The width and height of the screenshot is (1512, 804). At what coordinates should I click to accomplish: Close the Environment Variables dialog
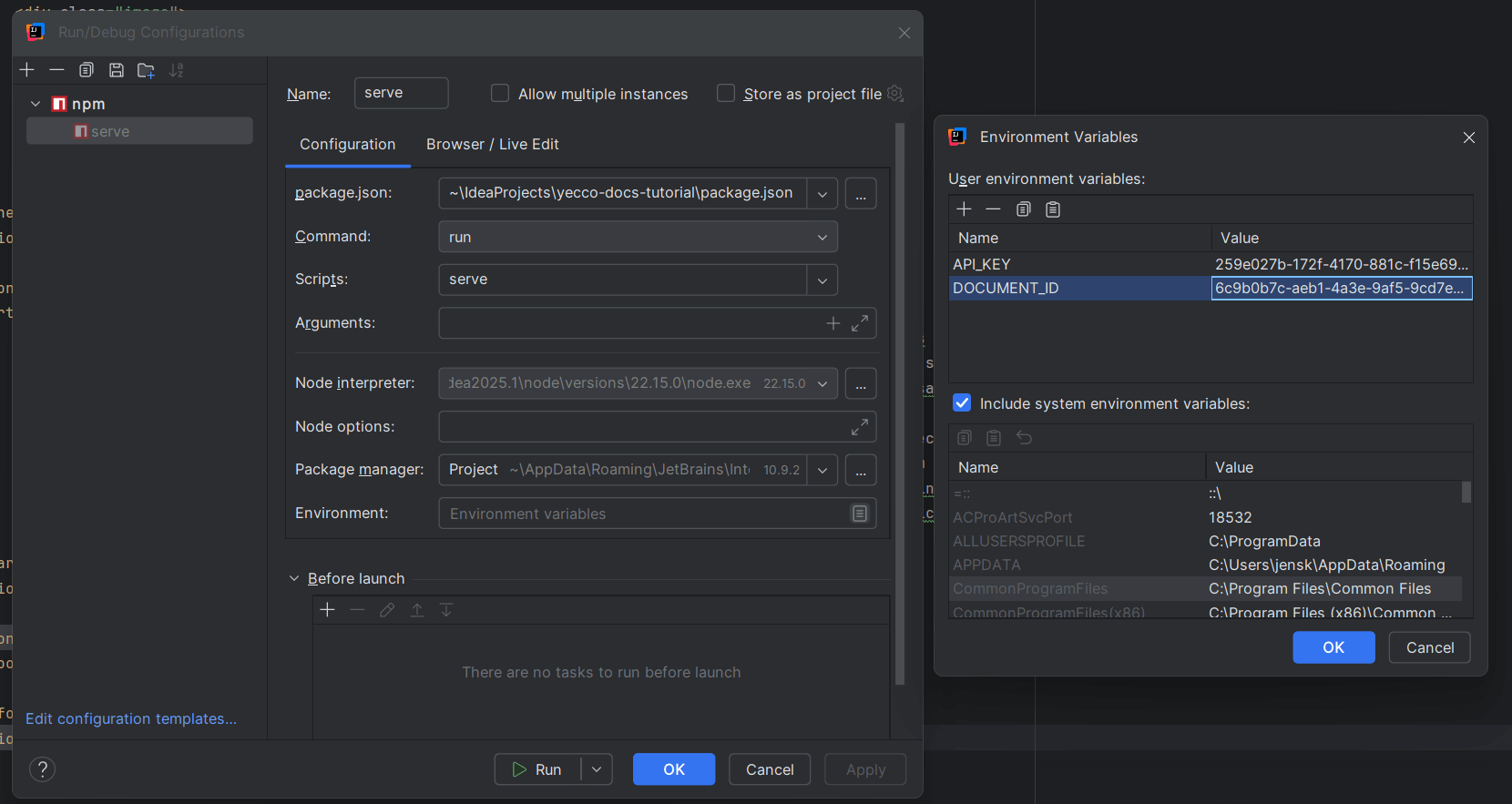(1468, 137)
